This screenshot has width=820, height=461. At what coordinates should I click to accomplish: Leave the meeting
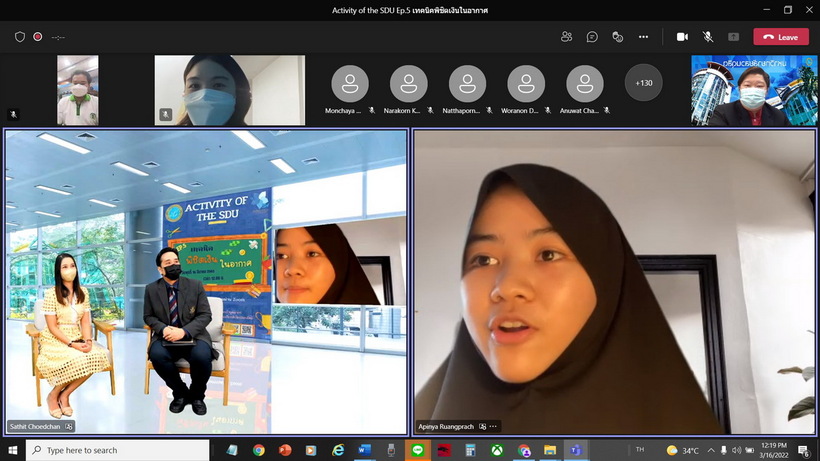(781, 37)
